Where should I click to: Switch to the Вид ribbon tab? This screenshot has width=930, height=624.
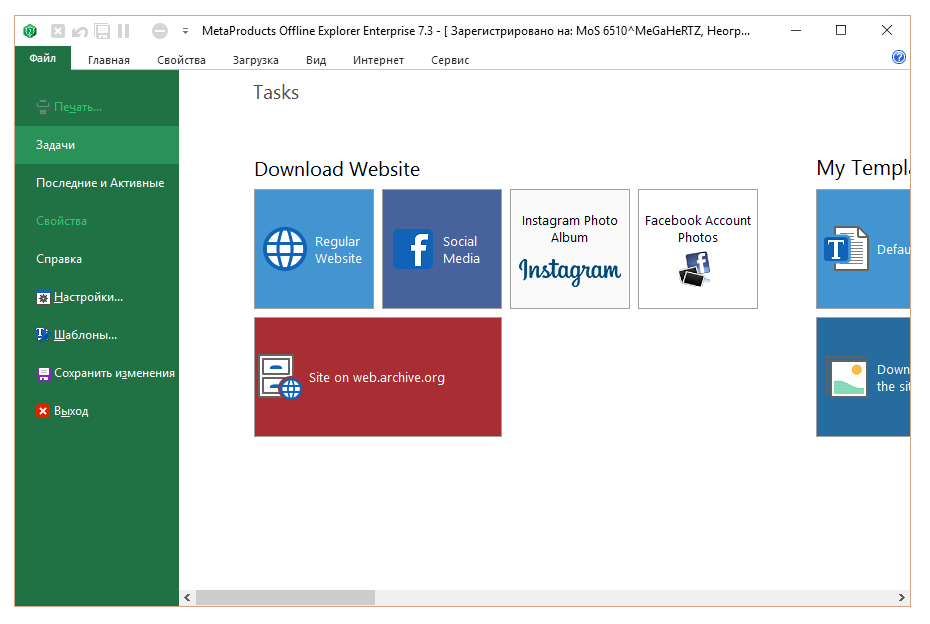point(316,60)
